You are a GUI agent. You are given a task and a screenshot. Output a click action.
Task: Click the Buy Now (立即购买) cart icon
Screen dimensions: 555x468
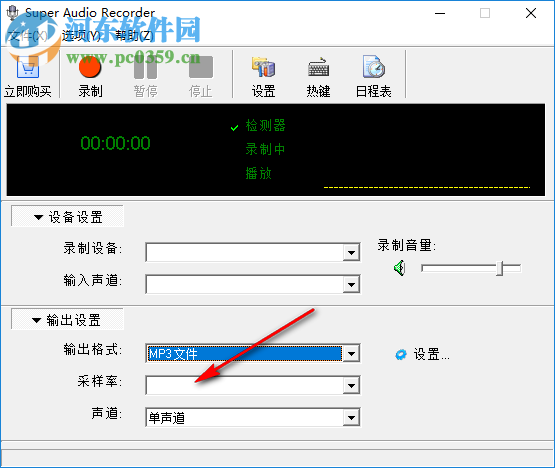28,67
